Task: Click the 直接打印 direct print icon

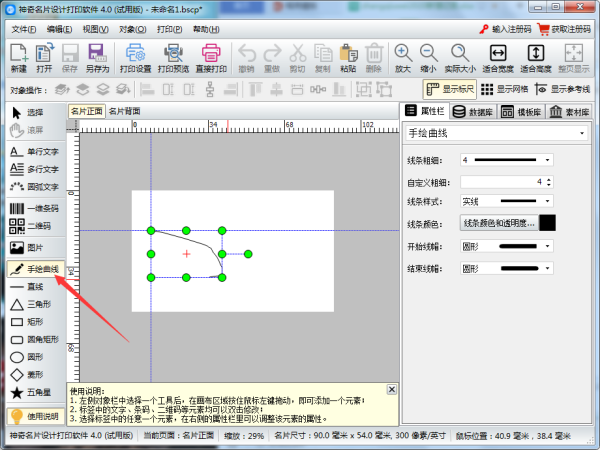Action: click(x=211, y=58)
